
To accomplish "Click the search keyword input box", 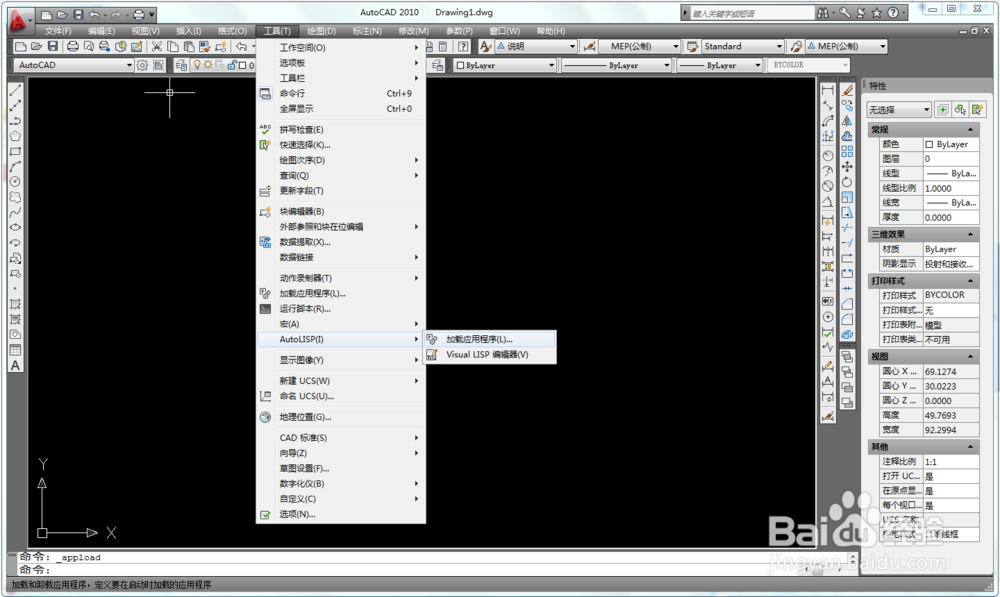I will click(x=752, y=13).
